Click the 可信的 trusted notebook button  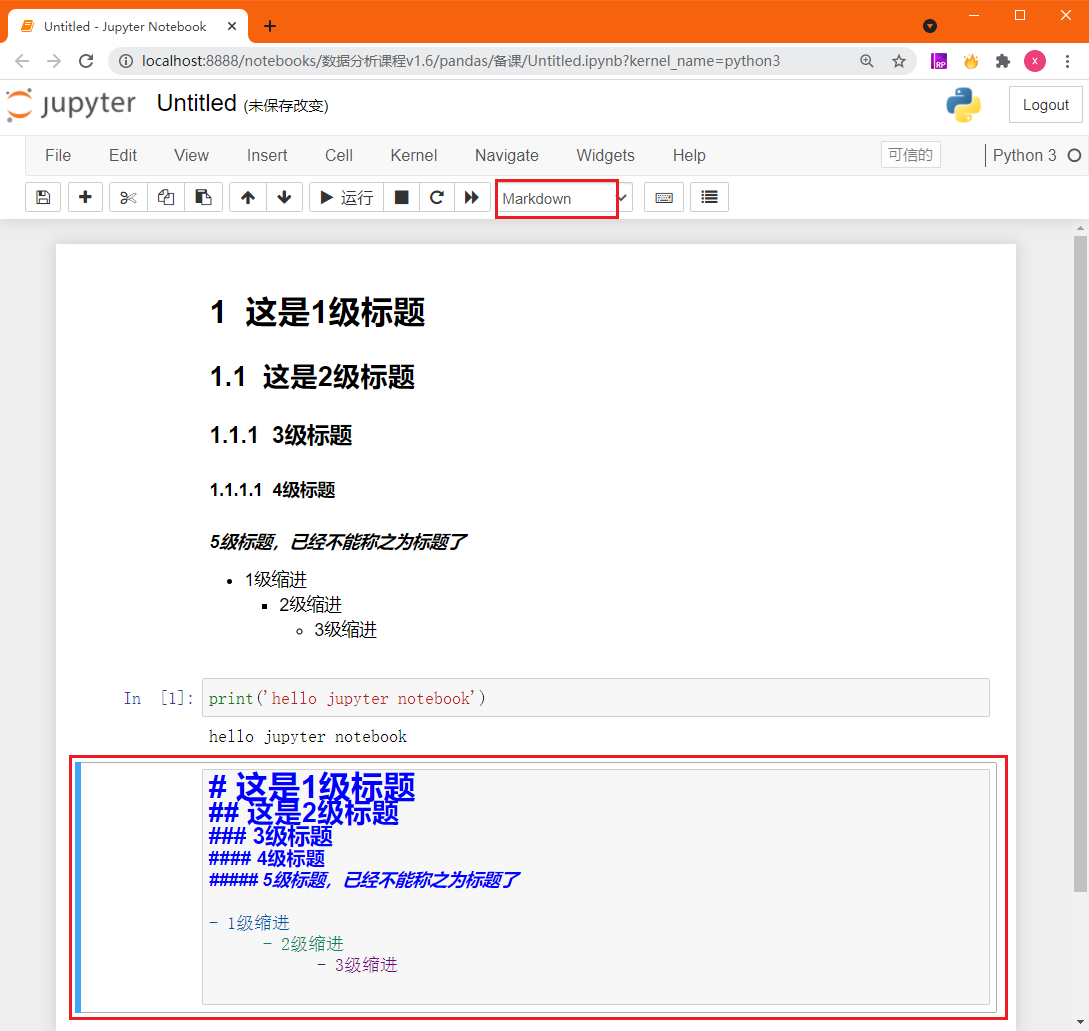pyautogui.click(x=911, y=155)
